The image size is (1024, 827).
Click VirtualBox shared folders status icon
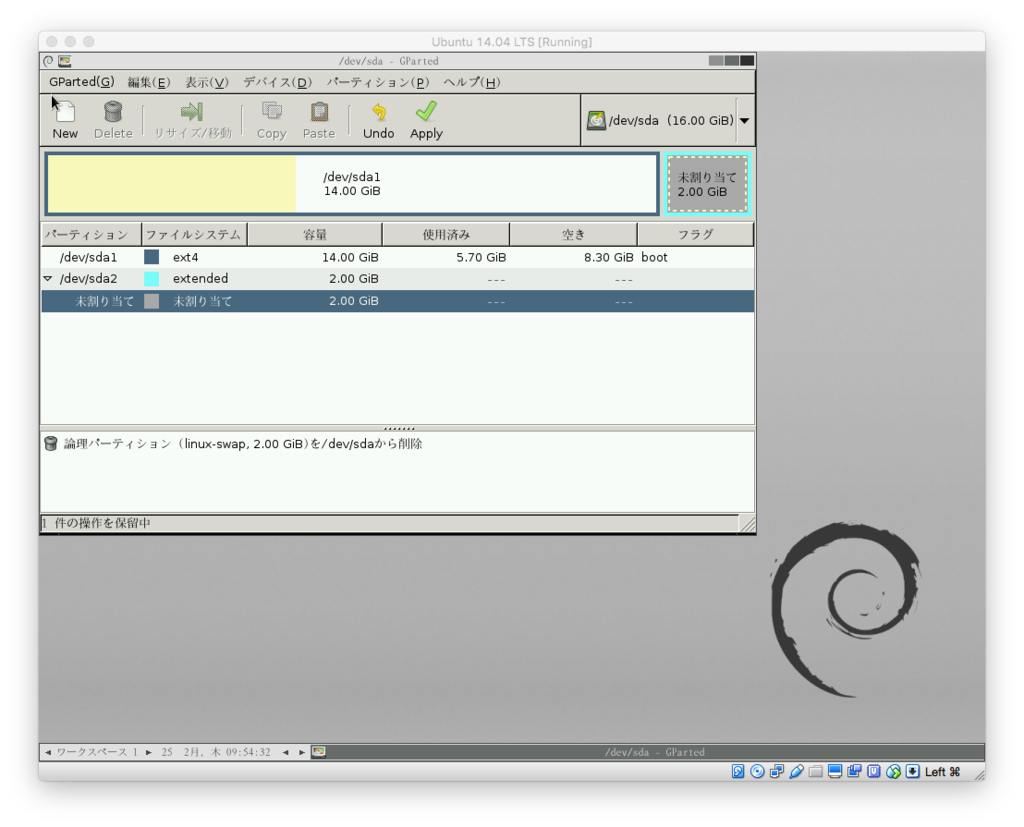[x=816, y=771]
